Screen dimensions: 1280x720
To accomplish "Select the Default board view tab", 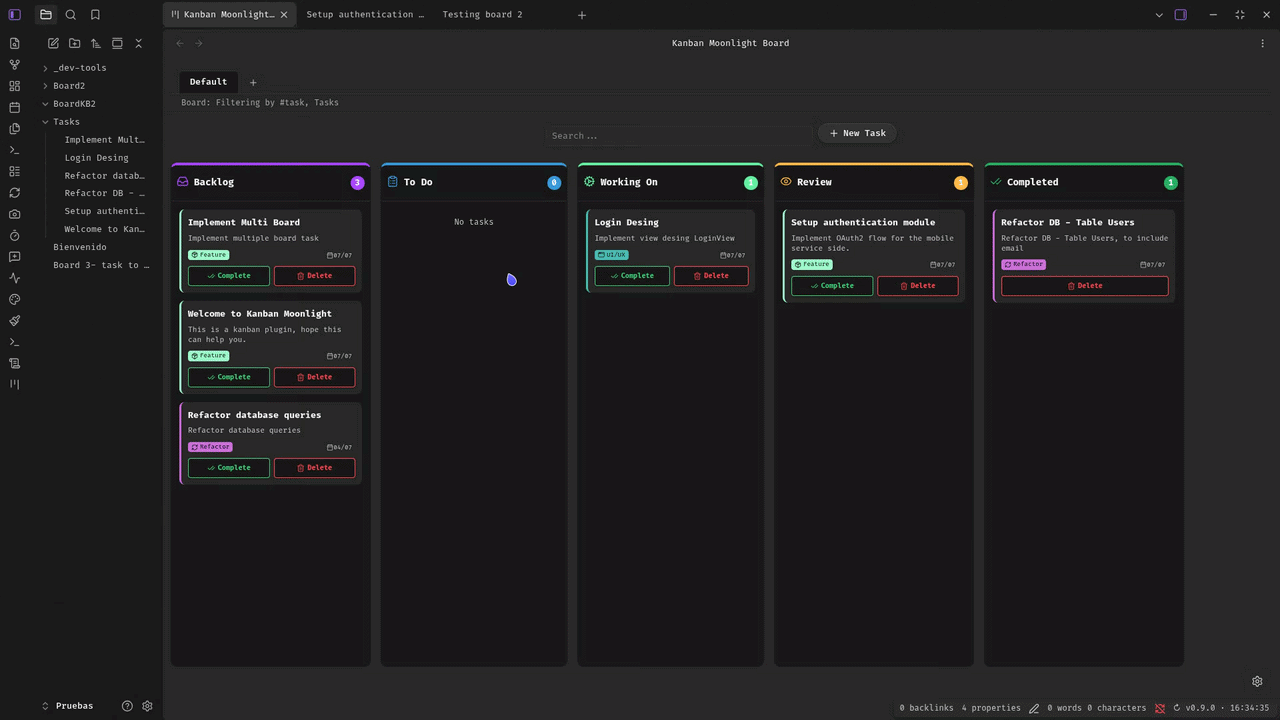I will (x=208, y=82).
